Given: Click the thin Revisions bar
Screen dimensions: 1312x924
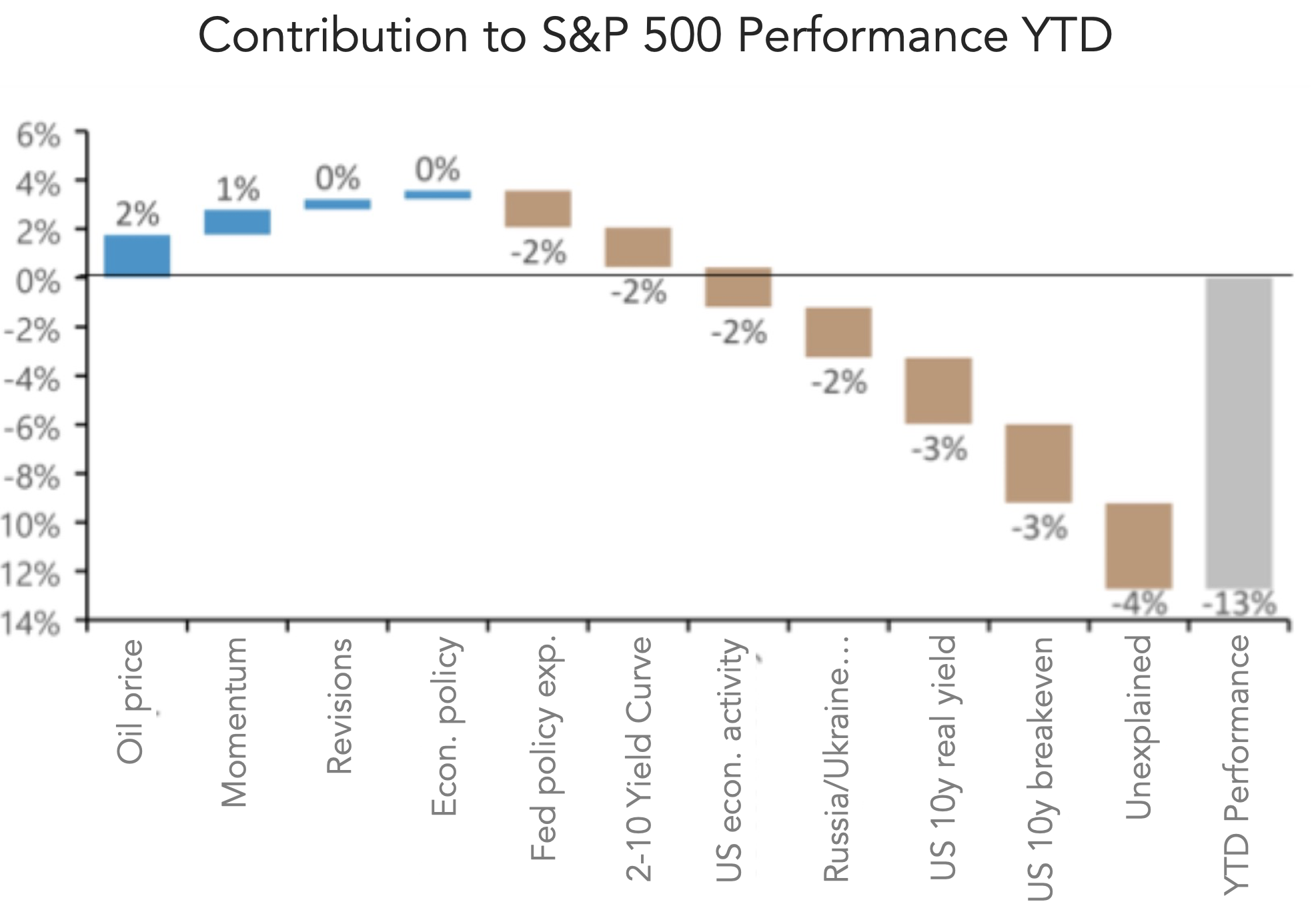Looking at the screenshot, I should pos(338,204).
